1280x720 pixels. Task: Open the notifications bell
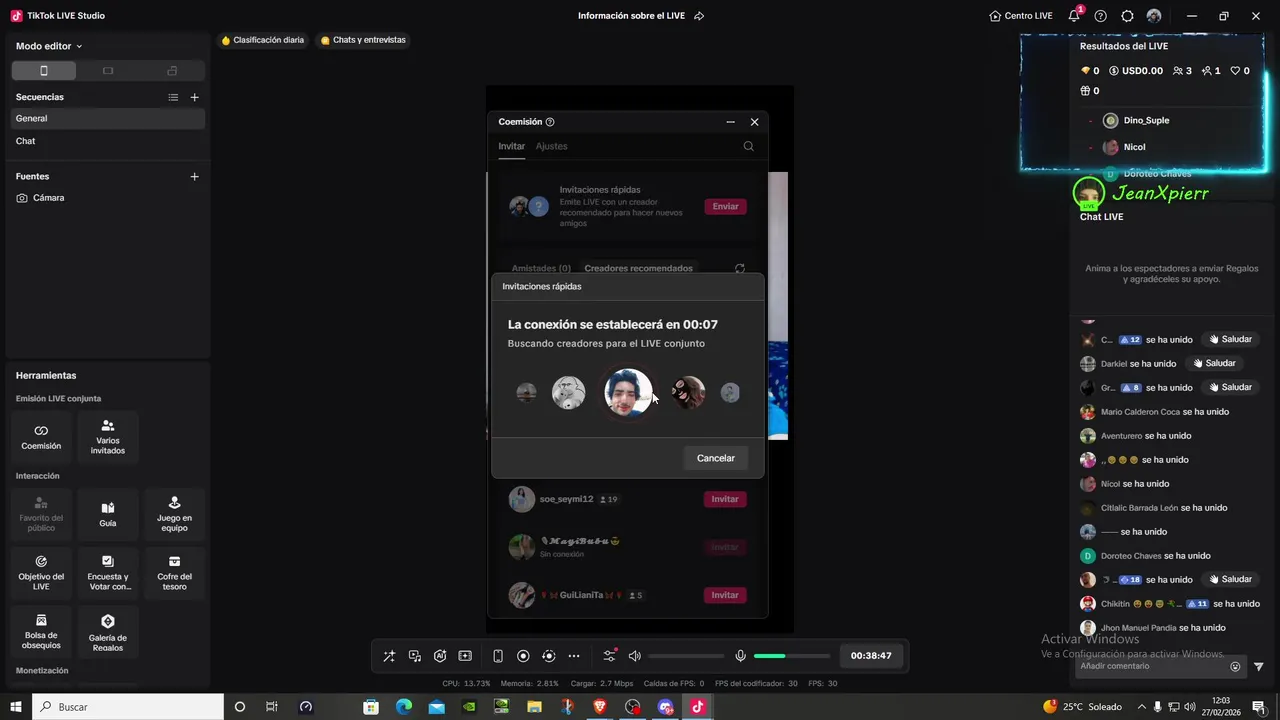point(1074,16)
